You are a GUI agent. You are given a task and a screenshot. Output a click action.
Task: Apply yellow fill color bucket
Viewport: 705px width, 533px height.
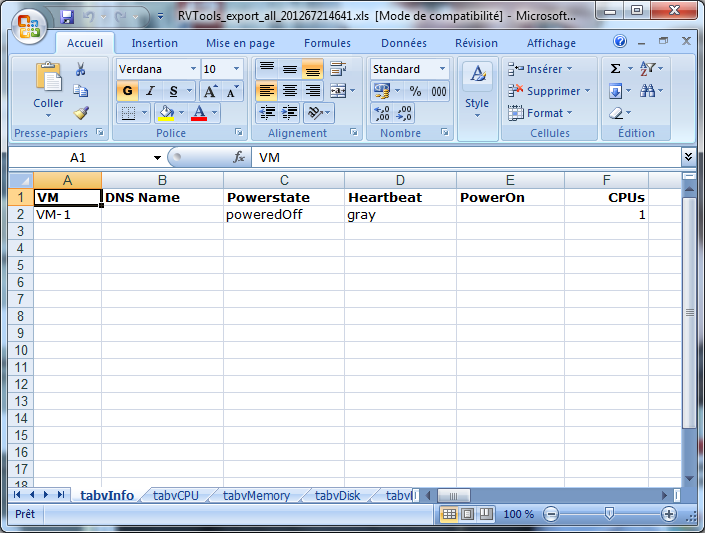(166, 113)
